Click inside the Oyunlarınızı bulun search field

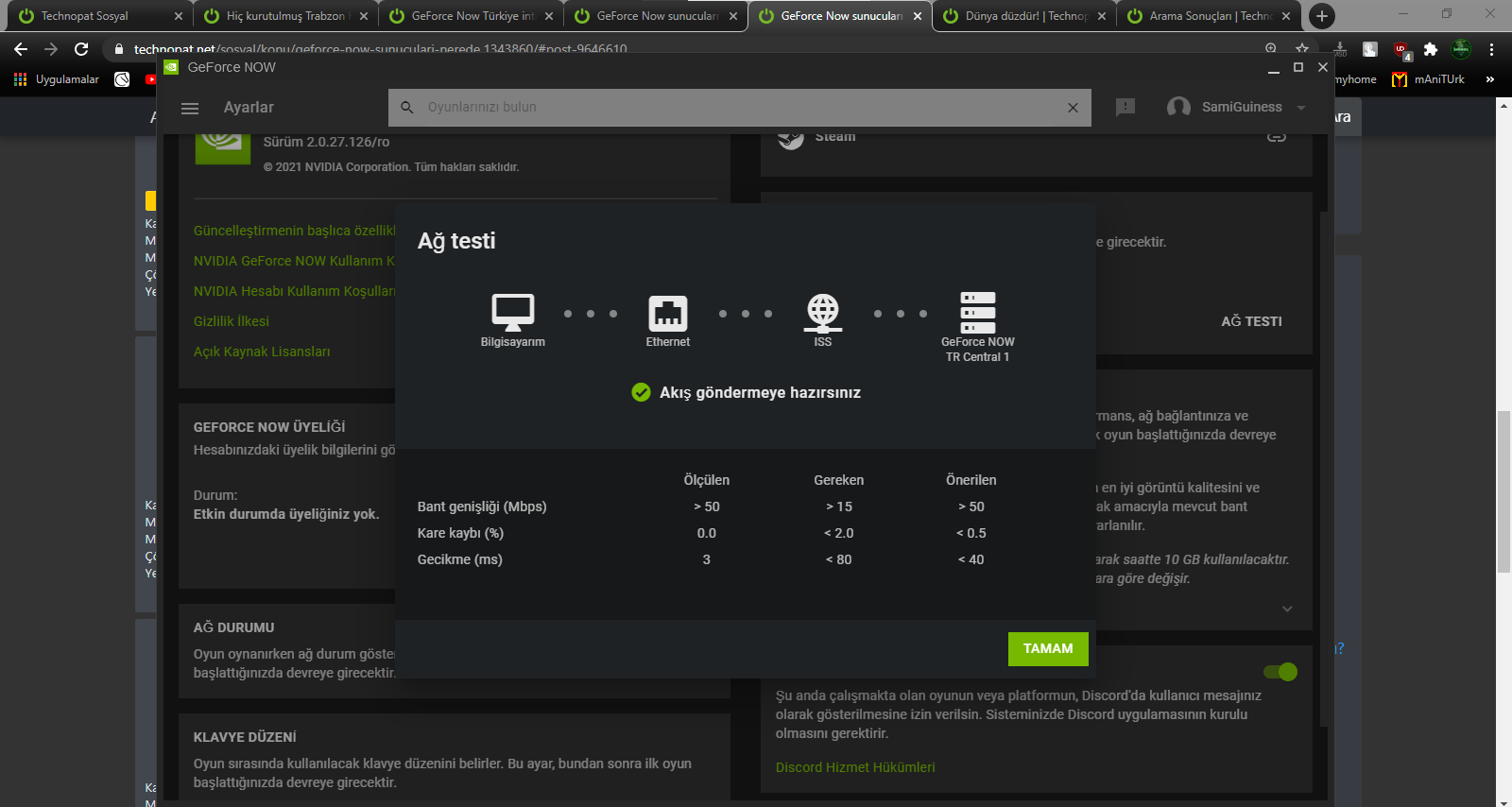[740, 108]
